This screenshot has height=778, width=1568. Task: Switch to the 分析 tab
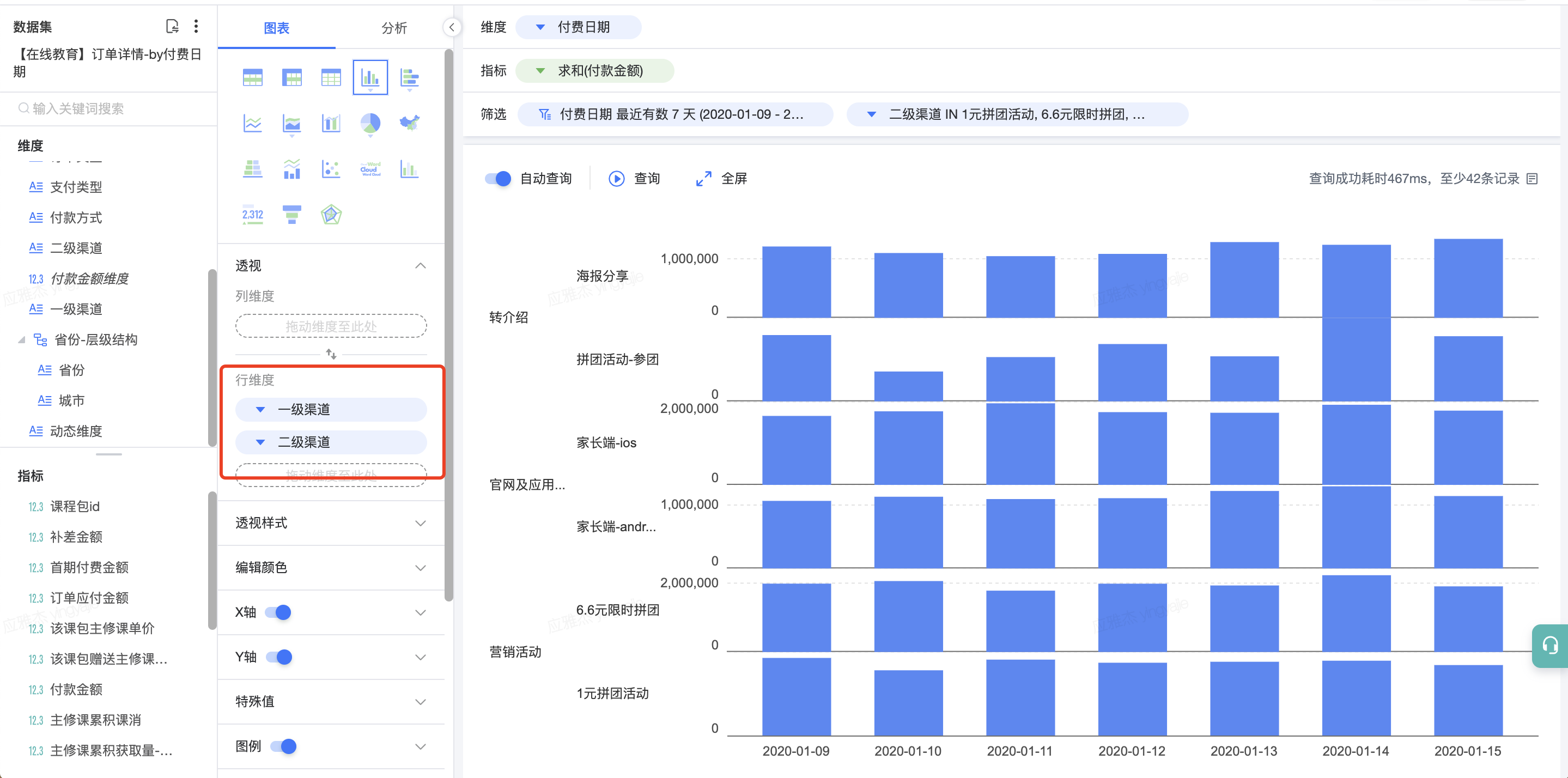394,28
